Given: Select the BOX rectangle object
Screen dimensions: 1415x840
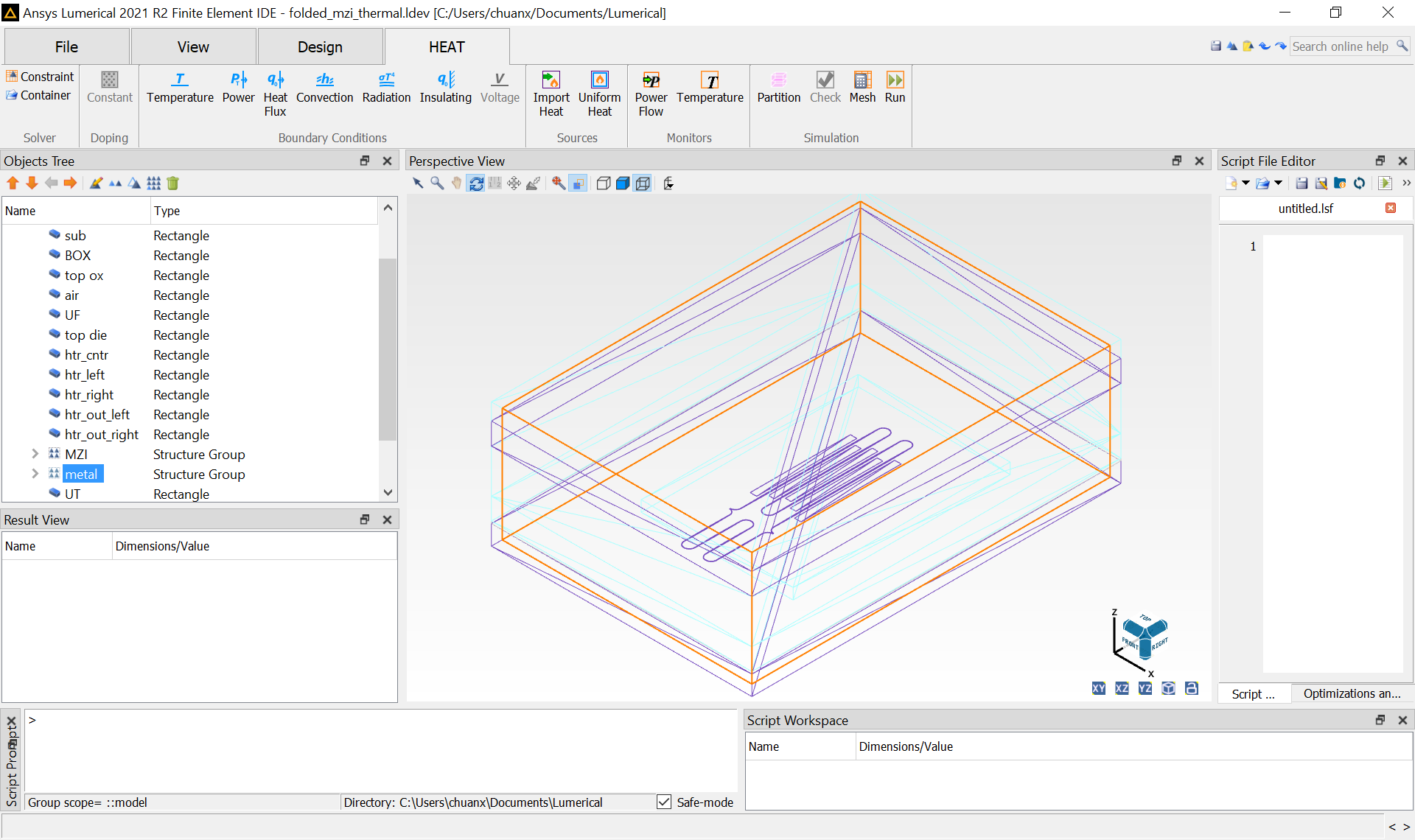Looking at the screenshot, I should 77,255.
